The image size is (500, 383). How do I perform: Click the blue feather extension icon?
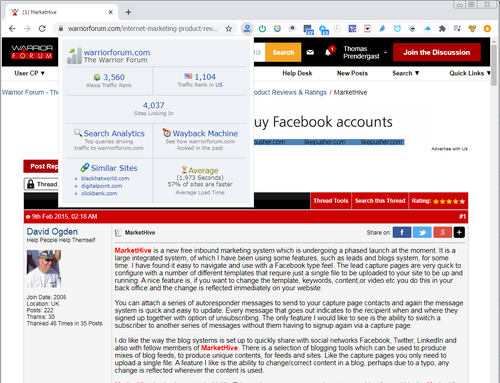pyautogui.click(x=382, y=29)
